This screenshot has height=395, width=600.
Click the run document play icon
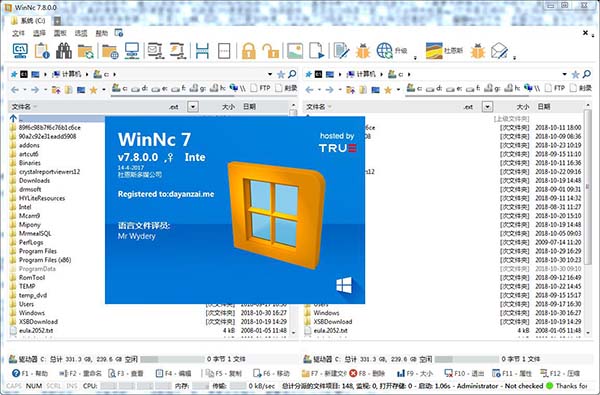tap(317, 51)
